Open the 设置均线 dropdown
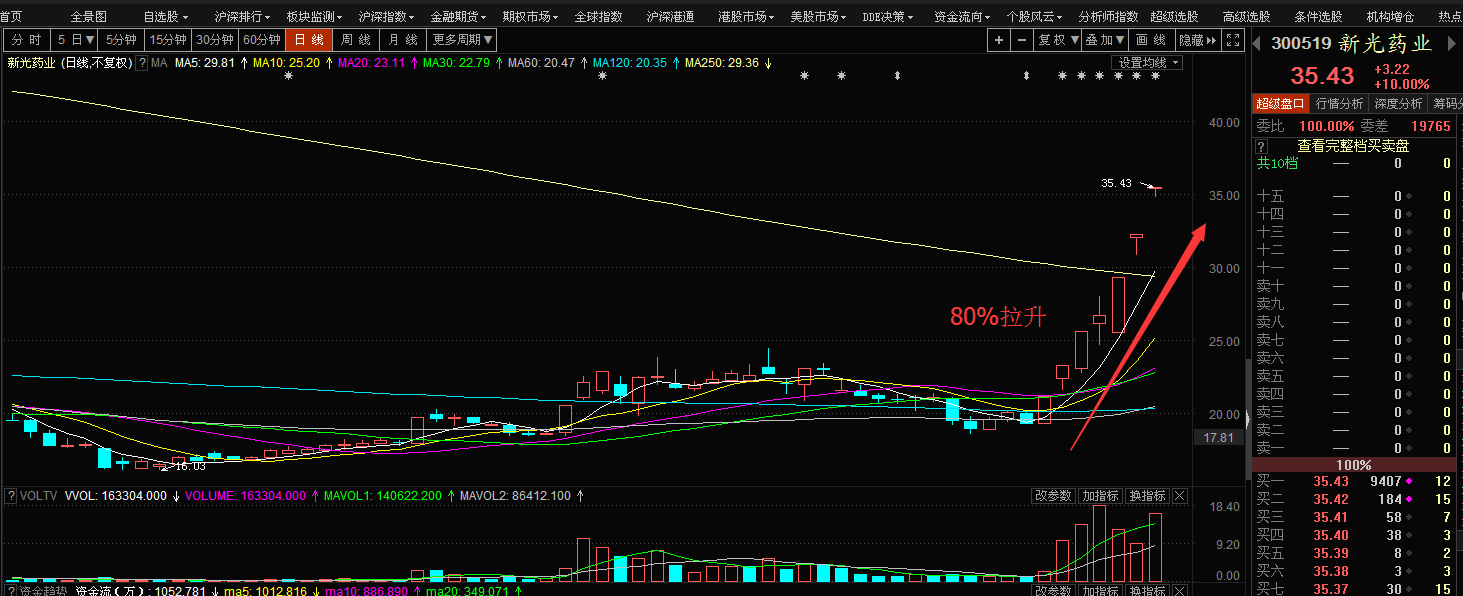Image resolution: width=1463 pixels, height=596 pixels. (1148, 63)
